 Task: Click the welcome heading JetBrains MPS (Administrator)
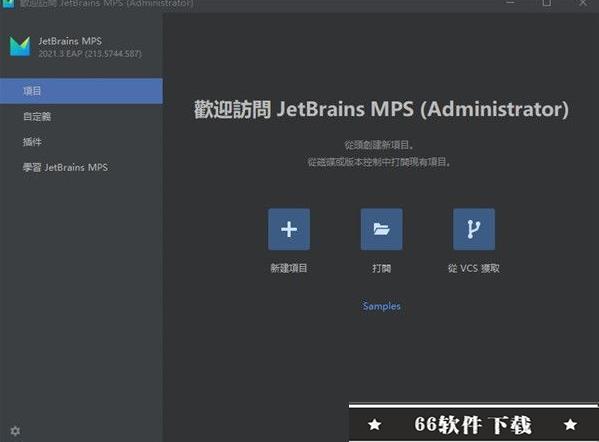point(381,109)
